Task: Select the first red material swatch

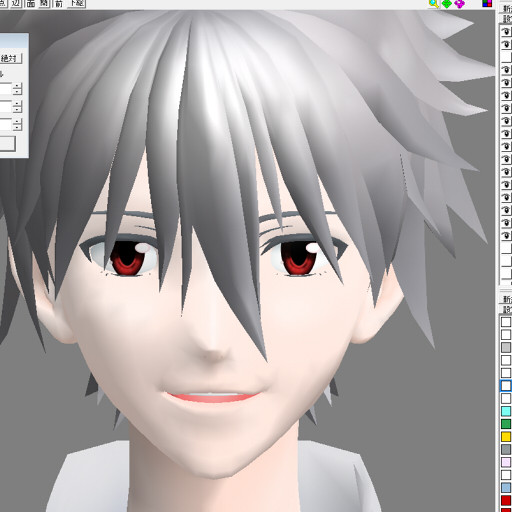Action: 506,500
